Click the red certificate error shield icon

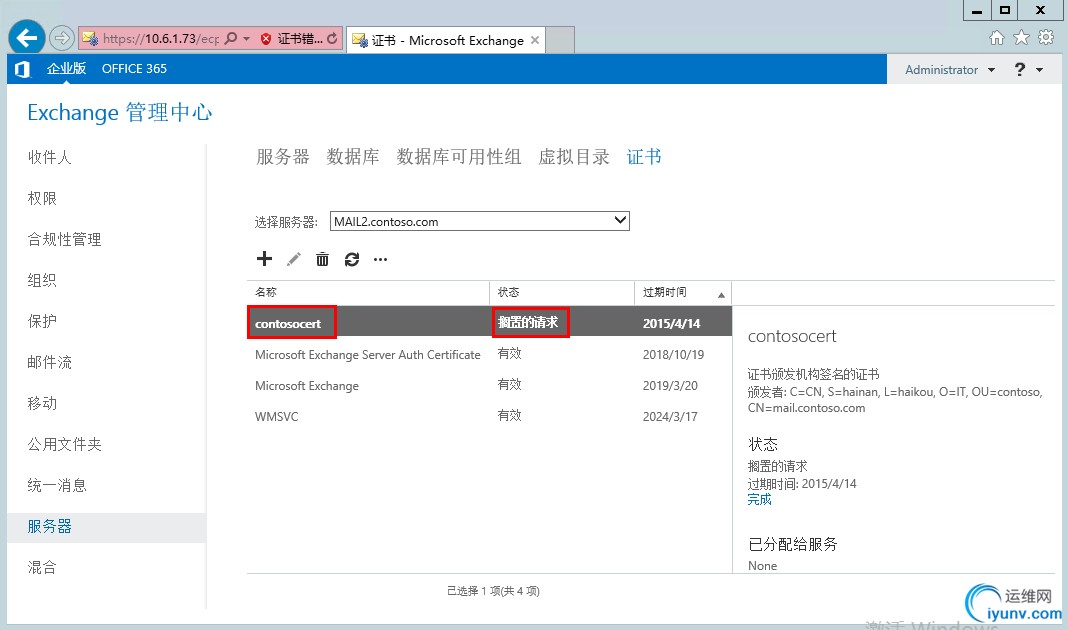coord(266,39)
